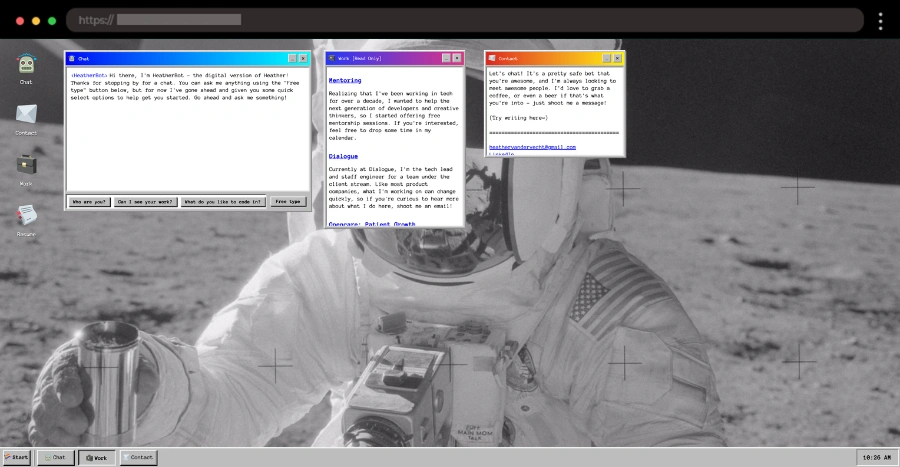900x467 pixels.
Task: Open the Chat robot desktop icon
Action: click(x=26, y=65)
